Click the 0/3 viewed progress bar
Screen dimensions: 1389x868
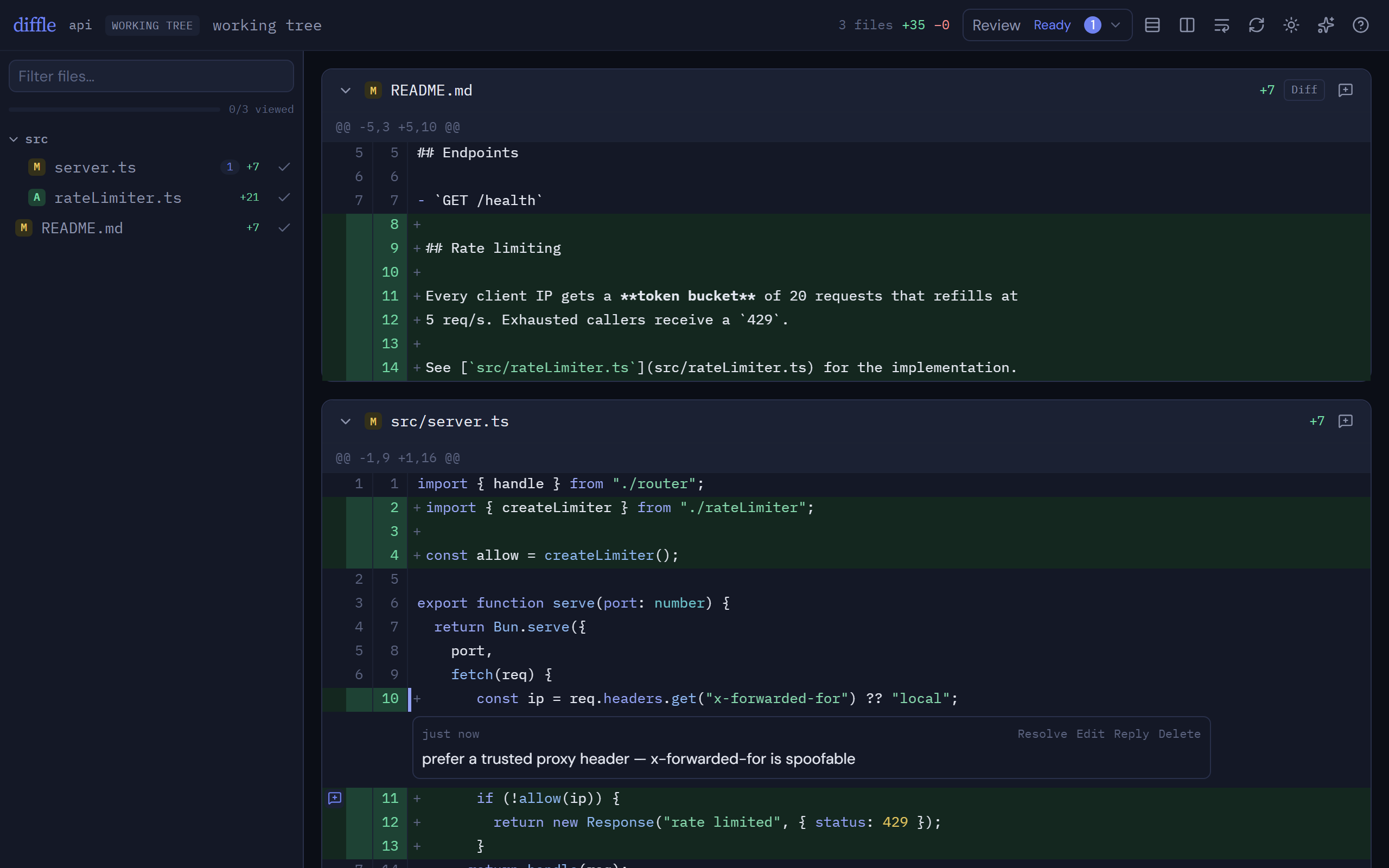click(114, 110)
